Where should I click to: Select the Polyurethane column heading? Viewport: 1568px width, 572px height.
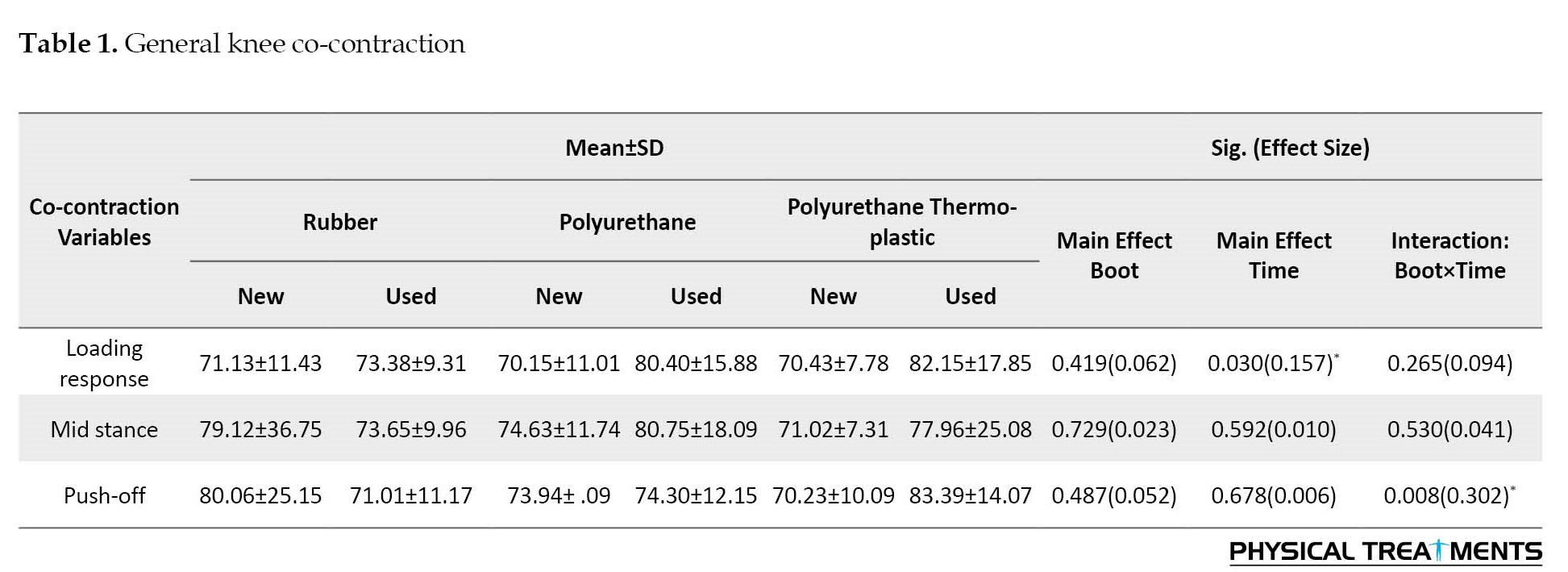(x=627, y=222)
